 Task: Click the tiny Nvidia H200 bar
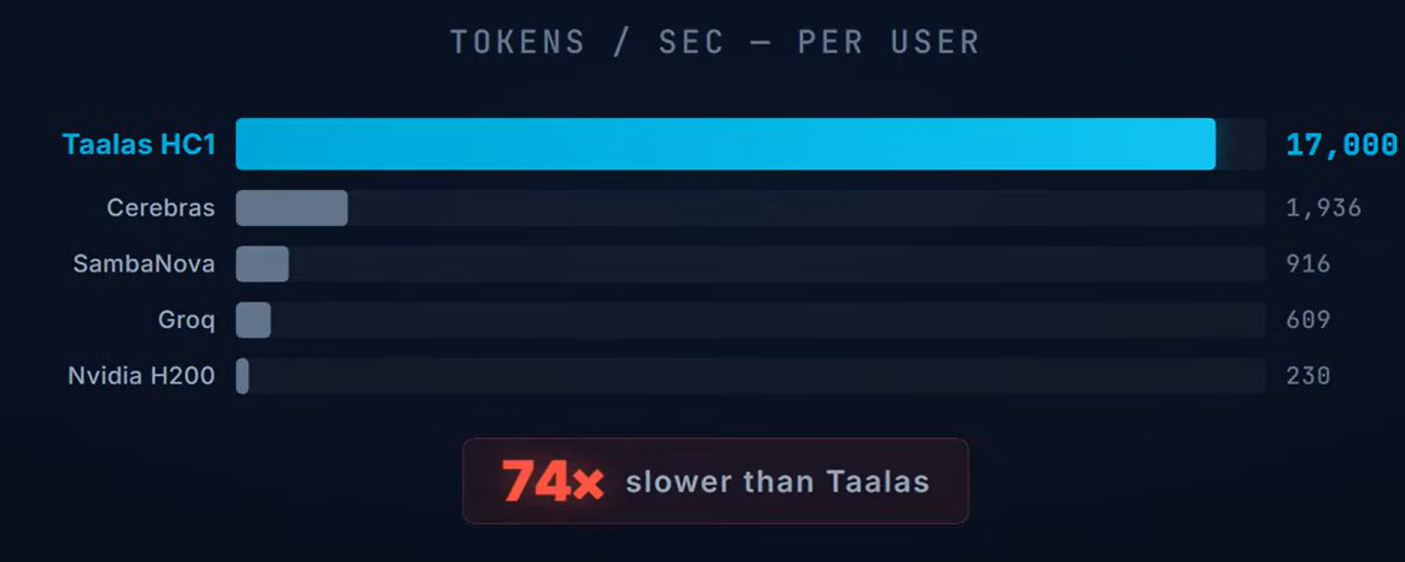click(242, 376)
